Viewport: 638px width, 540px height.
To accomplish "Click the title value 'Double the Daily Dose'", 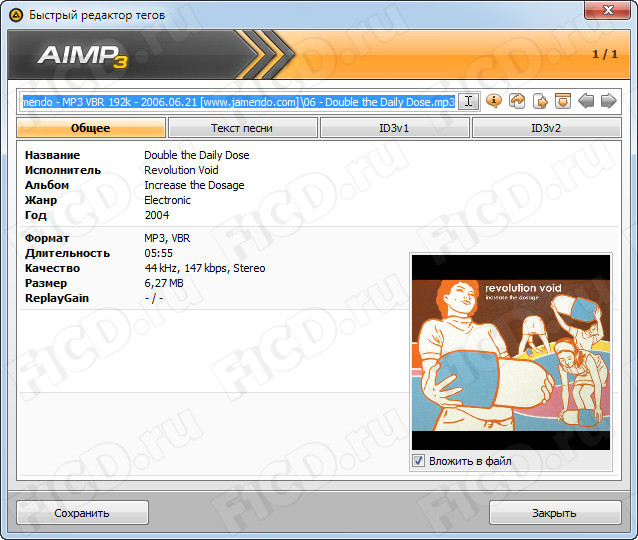I will tap(197, 155).
